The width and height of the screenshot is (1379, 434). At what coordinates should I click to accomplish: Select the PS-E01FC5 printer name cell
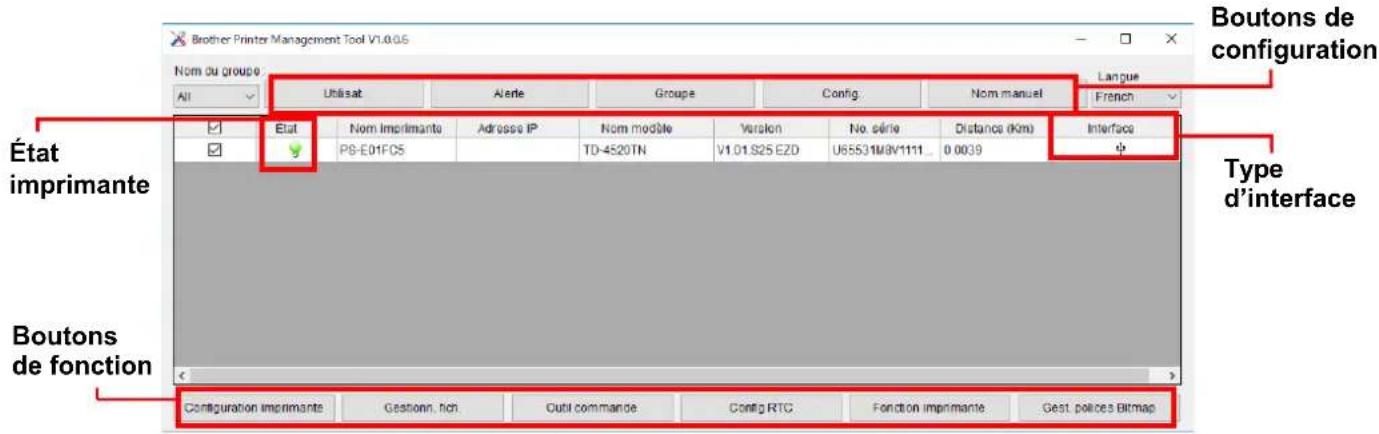[x=396, y=151]
